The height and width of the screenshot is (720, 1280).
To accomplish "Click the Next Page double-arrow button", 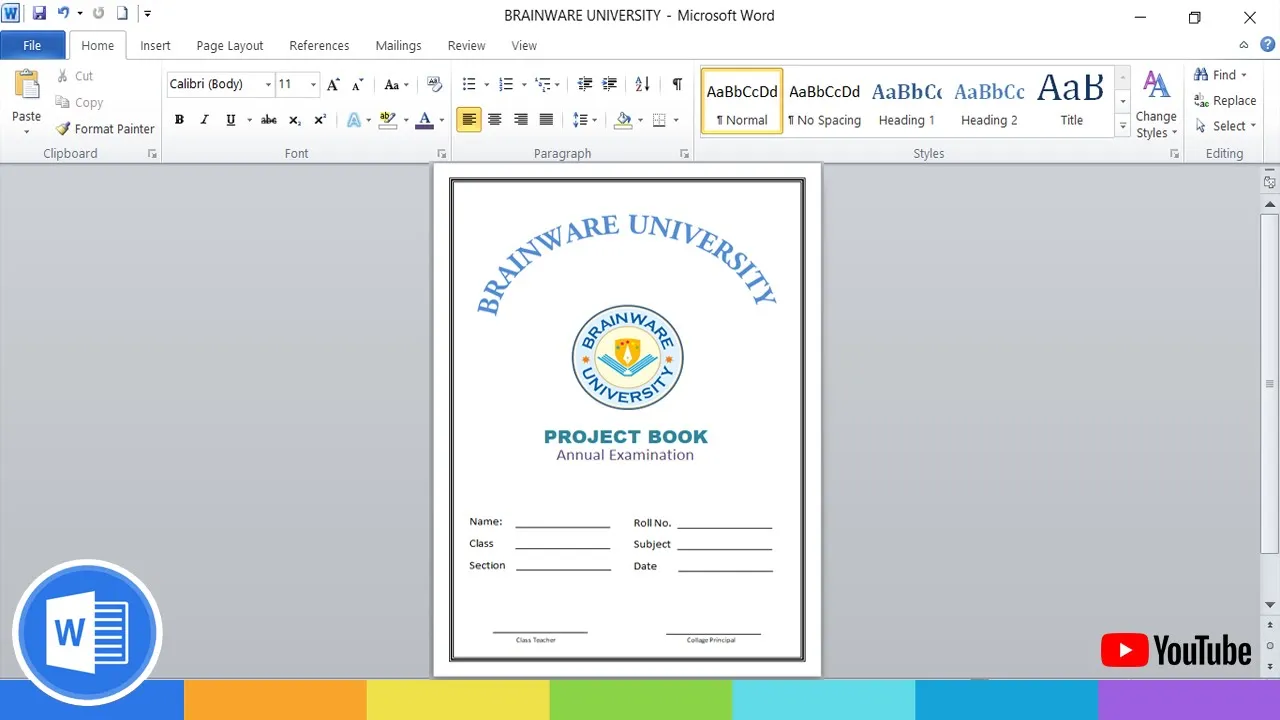I will (1270, 668).
